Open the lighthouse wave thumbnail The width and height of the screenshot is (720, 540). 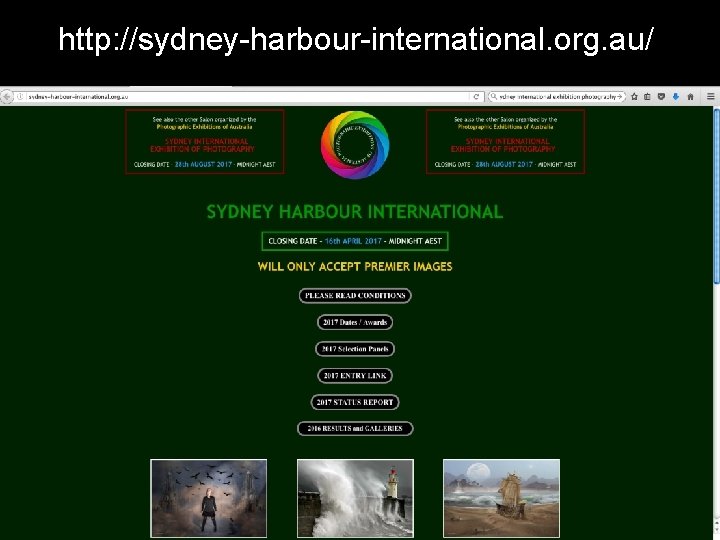[355, 498]
